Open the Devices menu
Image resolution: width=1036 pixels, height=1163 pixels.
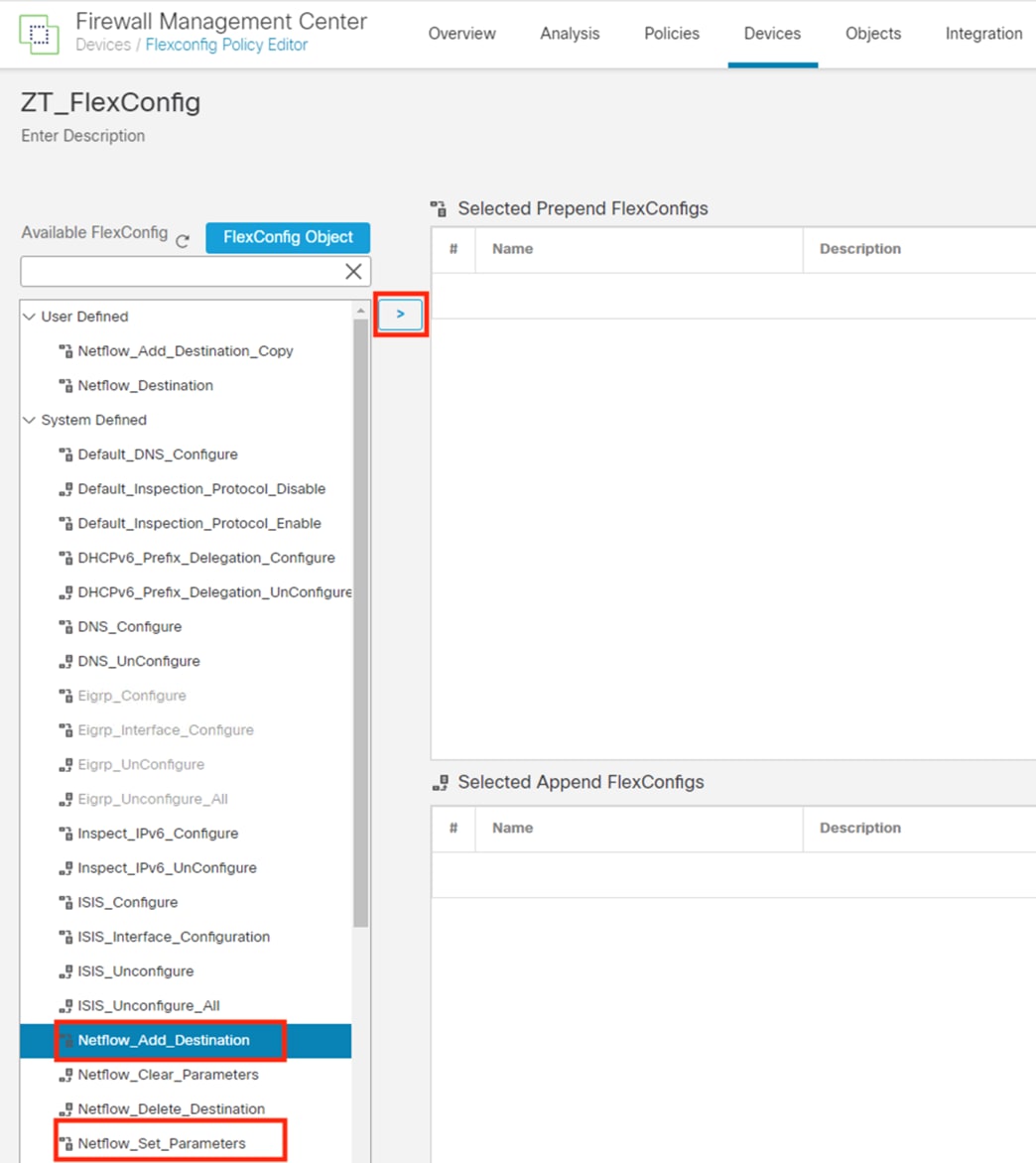click(772, 34)
